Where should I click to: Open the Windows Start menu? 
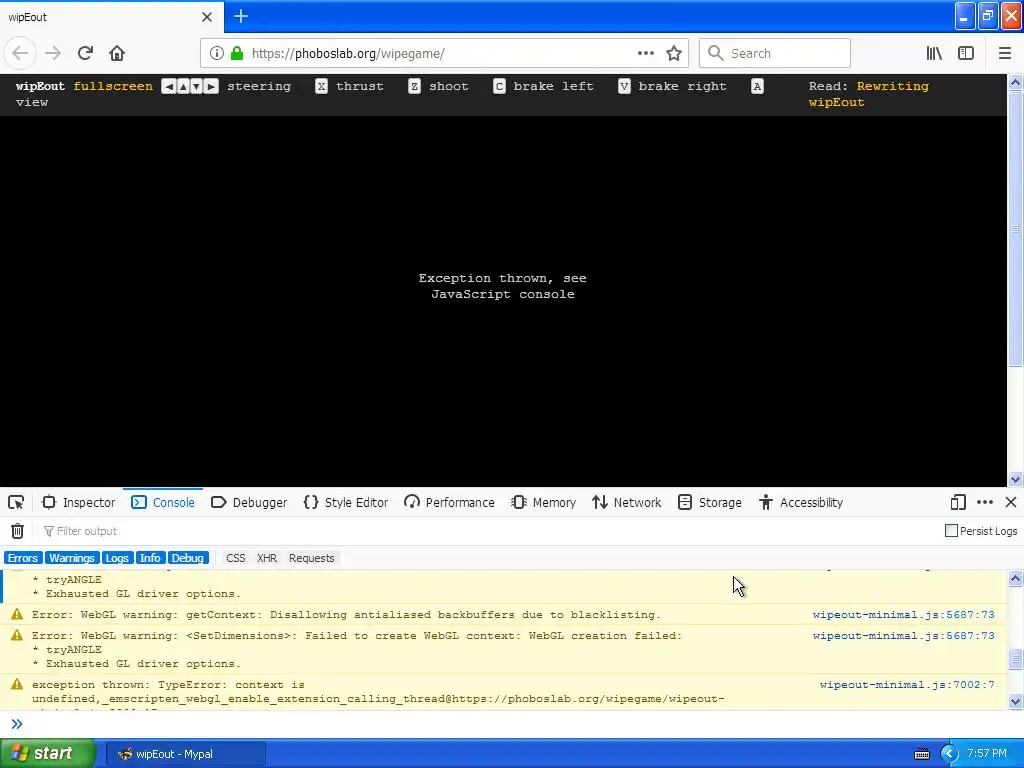click(48, 754)
